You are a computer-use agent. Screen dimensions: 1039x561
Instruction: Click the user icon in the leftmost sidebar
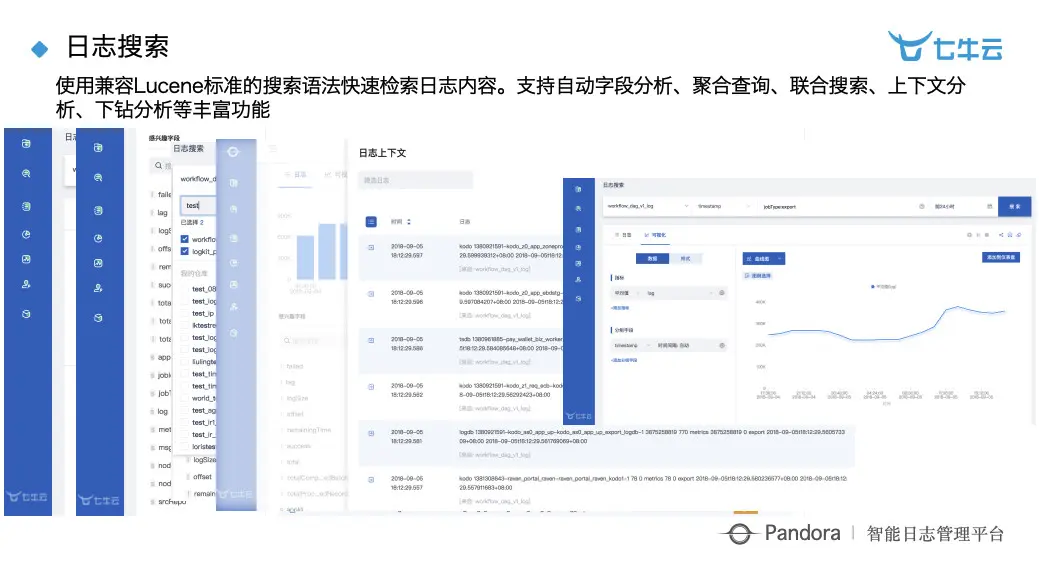26,284
